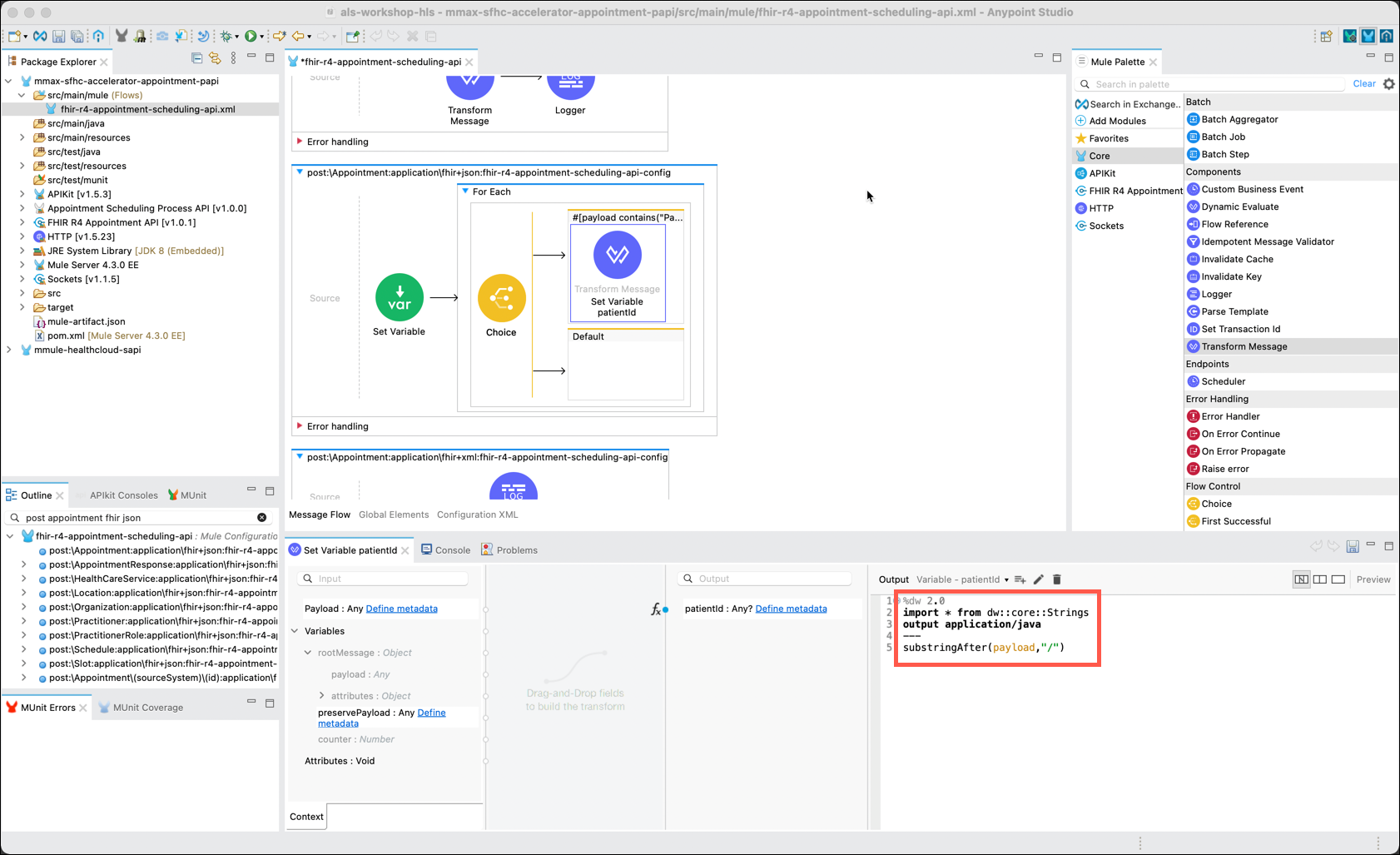Viewport: 1400px width, 855px height.
Task: Switch to two-pane split view layout
Action: [x=1320, y=579]
